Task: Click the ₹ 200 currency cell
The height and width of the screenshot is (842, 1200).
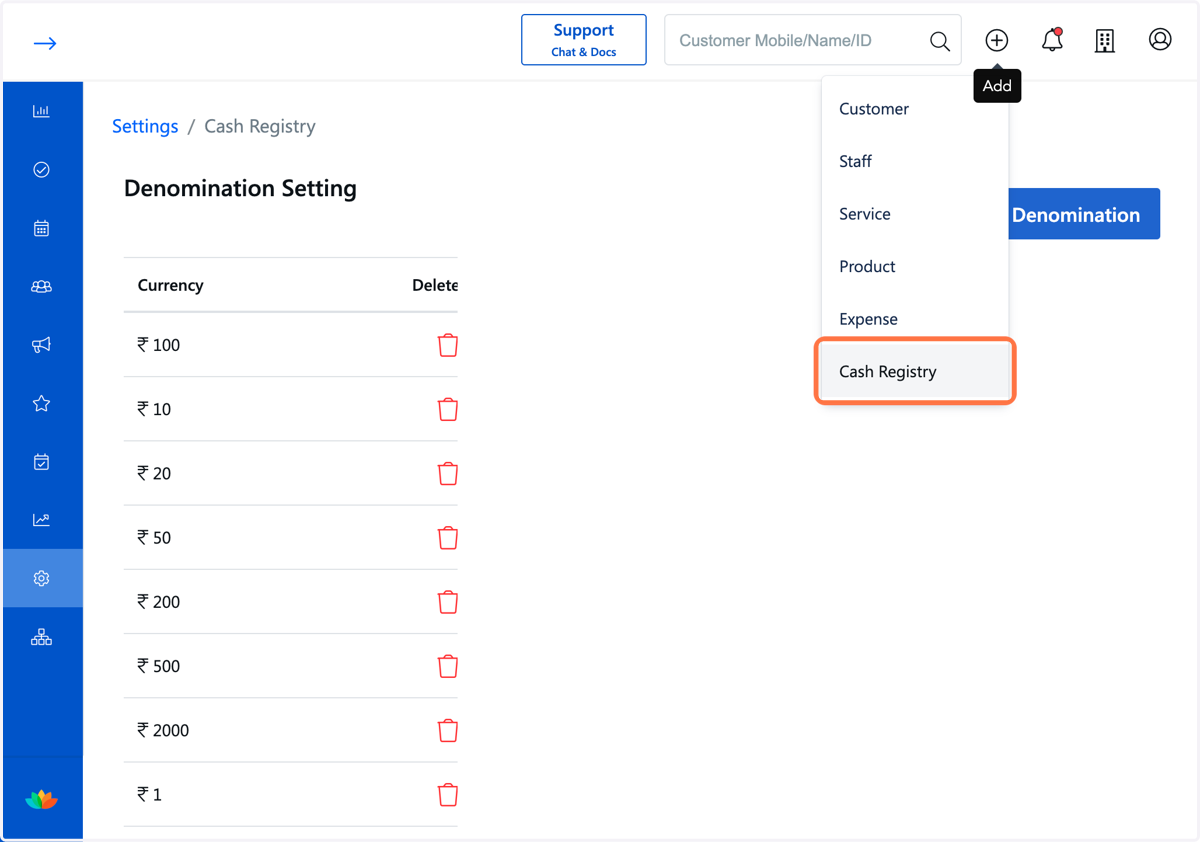Action: (x=159, y=602)
